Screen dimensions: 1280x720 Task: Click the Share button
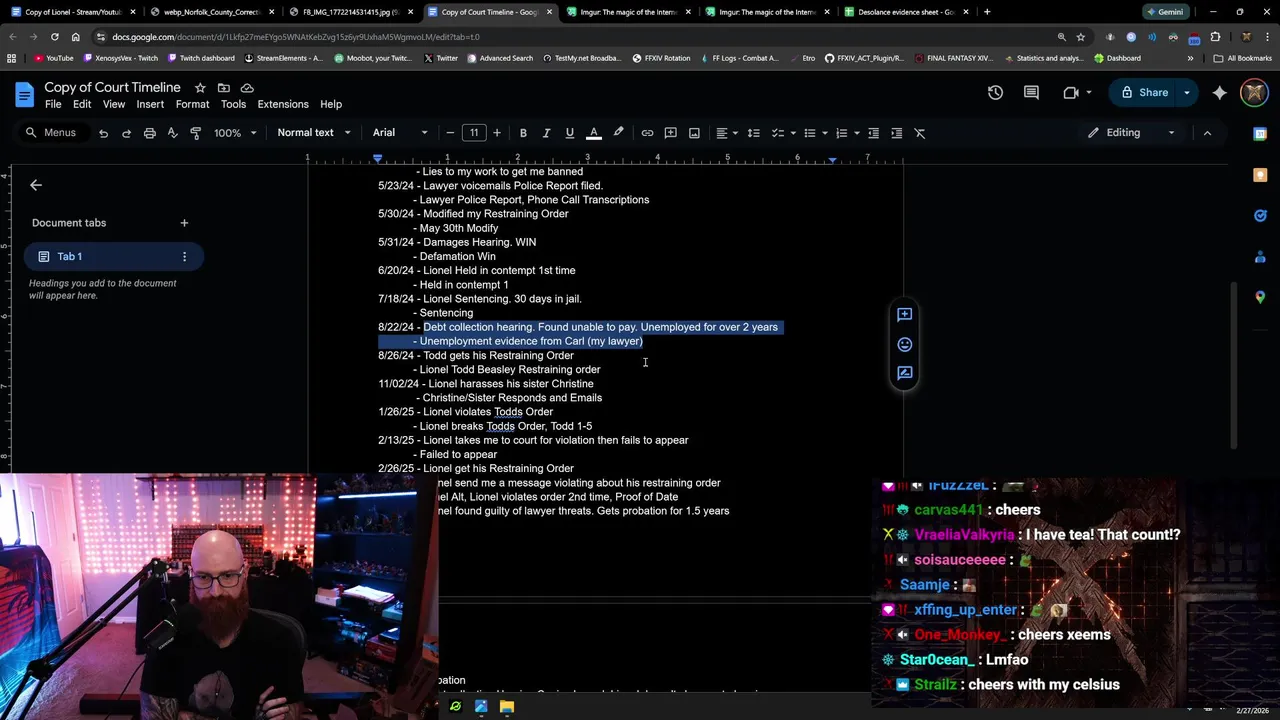click(x=1143, y=93)
